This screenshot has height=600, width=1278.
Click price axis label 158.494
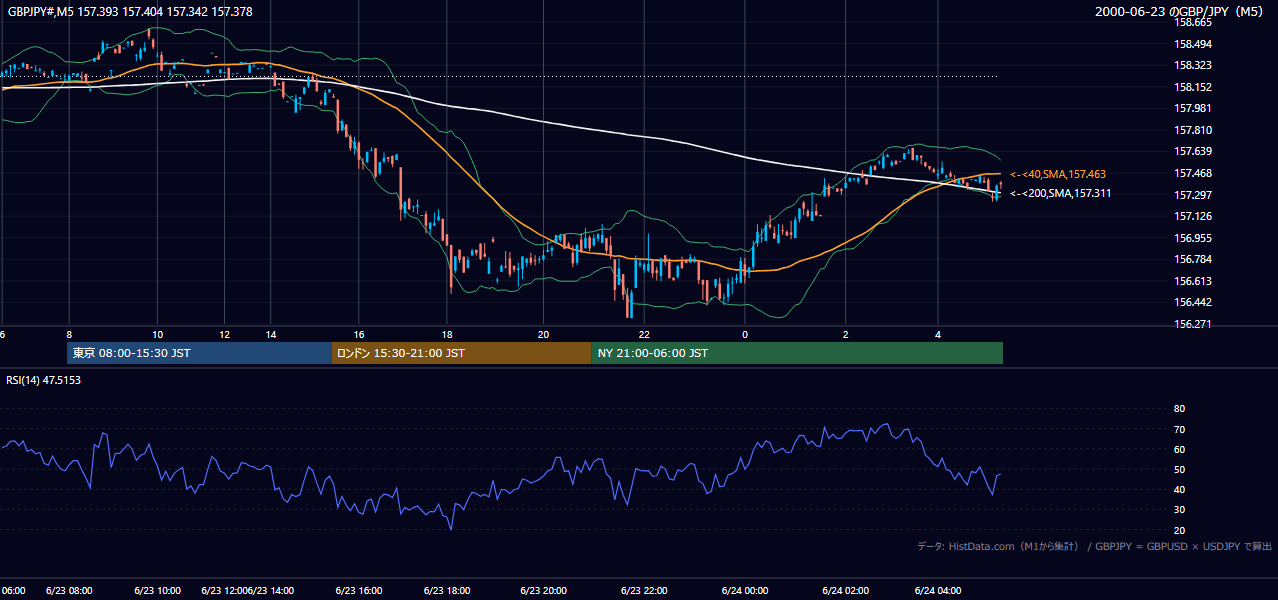[1193, 44]
